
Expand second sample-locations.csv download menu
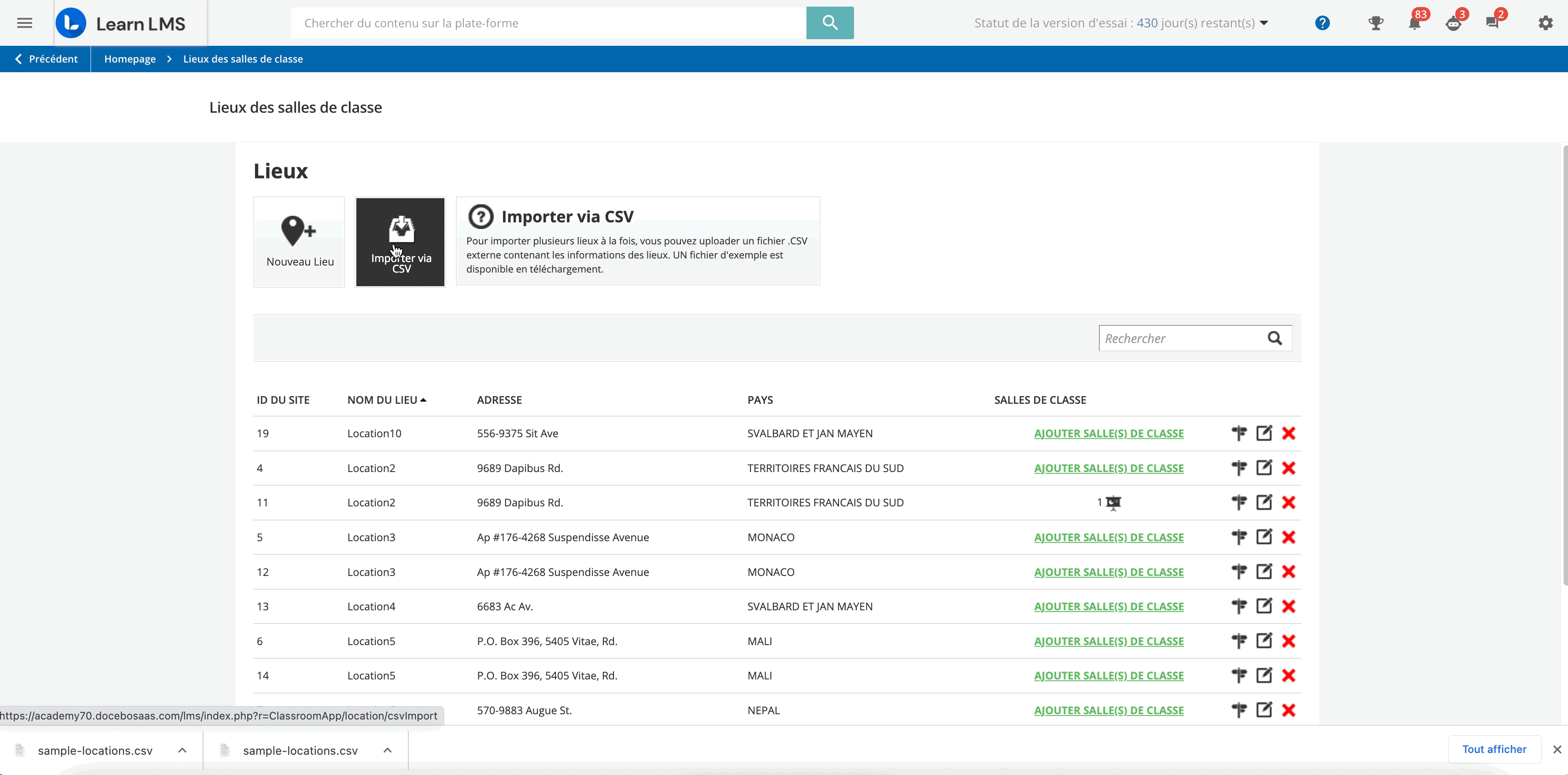pyautogui.click(x=387, y=750)
